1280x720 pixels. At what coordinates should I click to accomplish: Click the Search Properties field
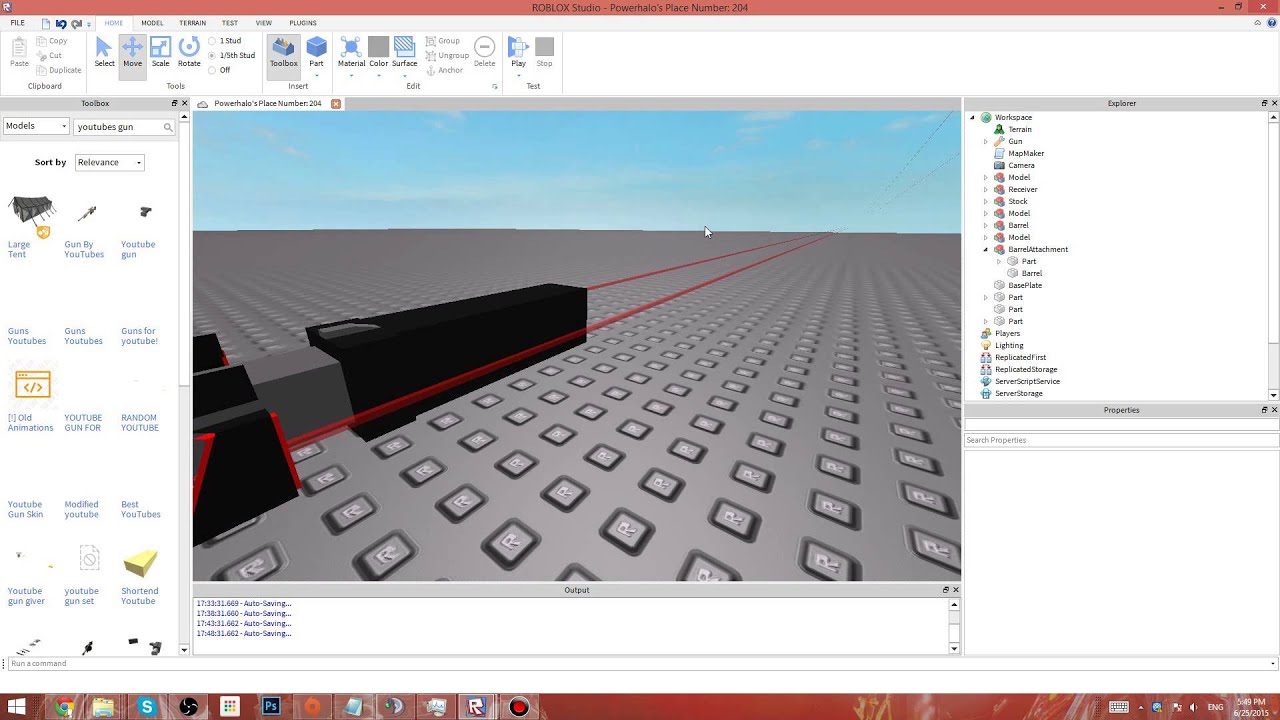point(1121,440)
